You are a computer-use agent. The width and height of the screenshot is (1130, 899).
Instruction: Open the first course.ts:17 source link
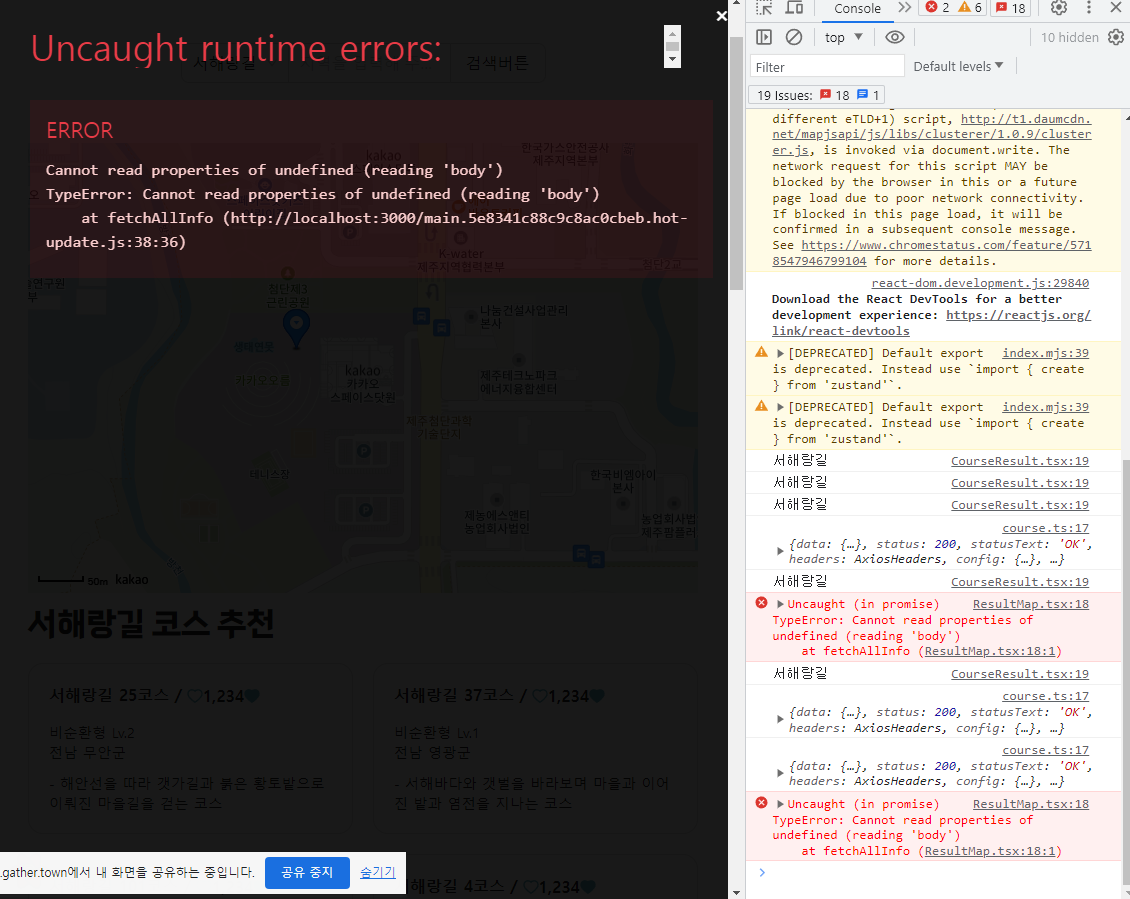pyautogui.click(x=1045, y=528)
